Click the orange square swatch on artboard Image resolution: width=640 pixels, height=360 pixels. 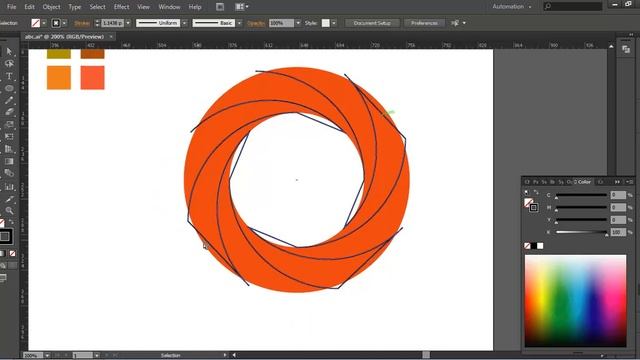59,78
